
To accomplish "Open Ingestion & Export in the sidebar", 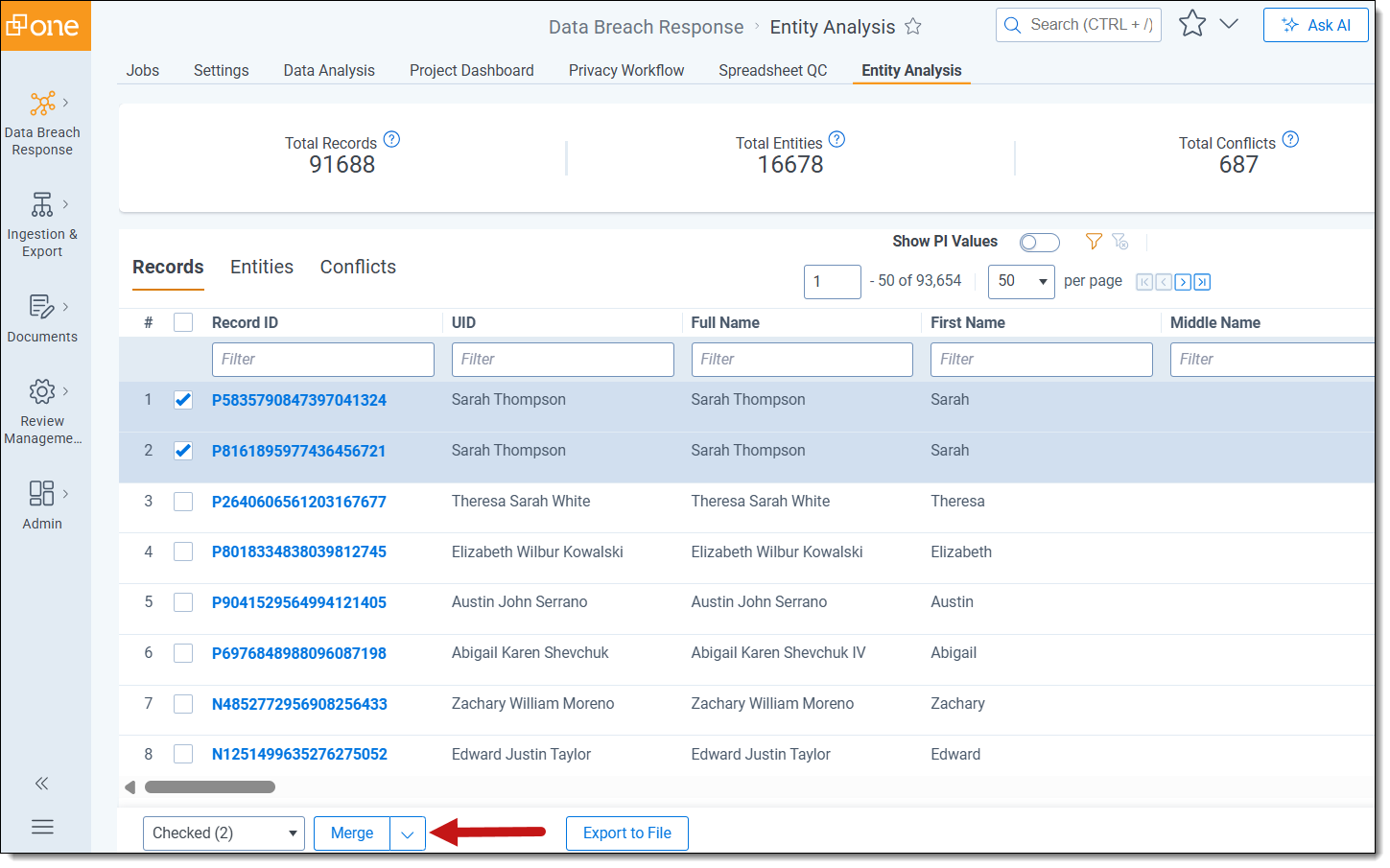I will click(x=42, y=205).
